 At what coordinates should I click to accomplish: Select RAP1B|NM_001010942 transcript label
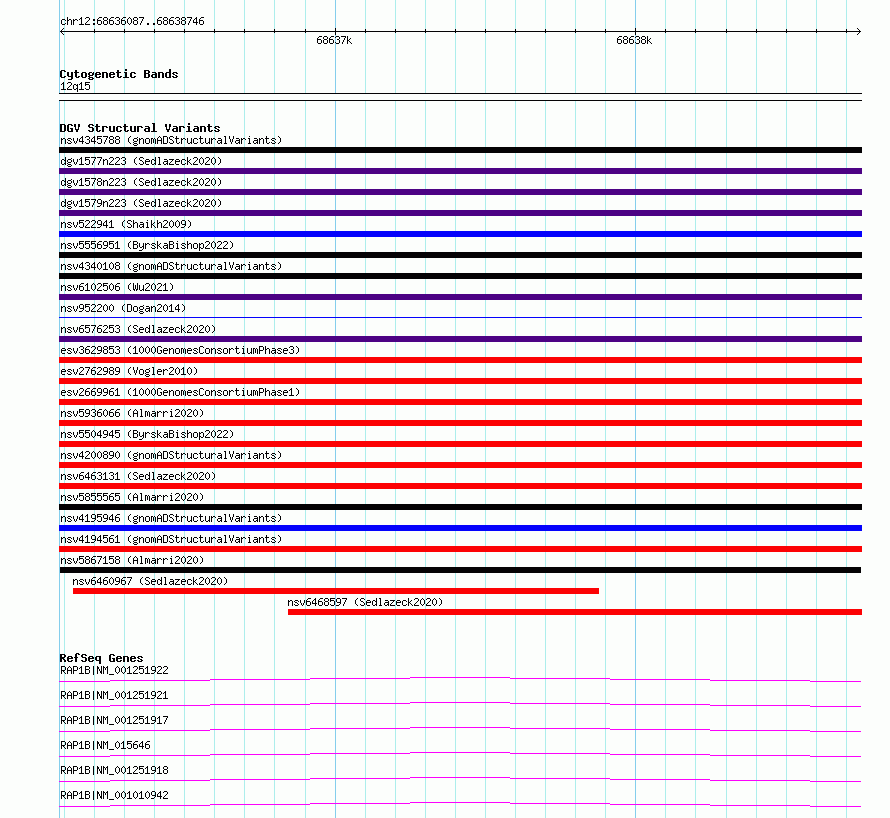click(114, 795)
